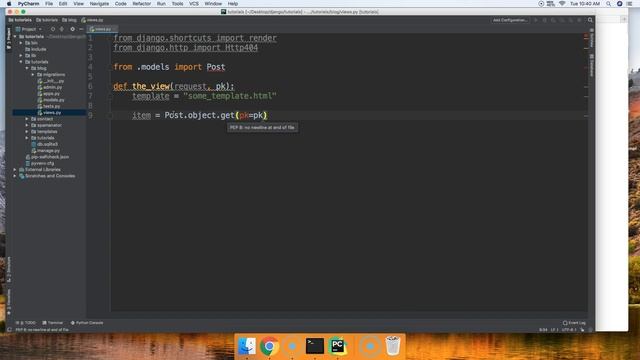The image size is (640, 360).
Task: Click the Run button in the toolbar
Action: 536,20
